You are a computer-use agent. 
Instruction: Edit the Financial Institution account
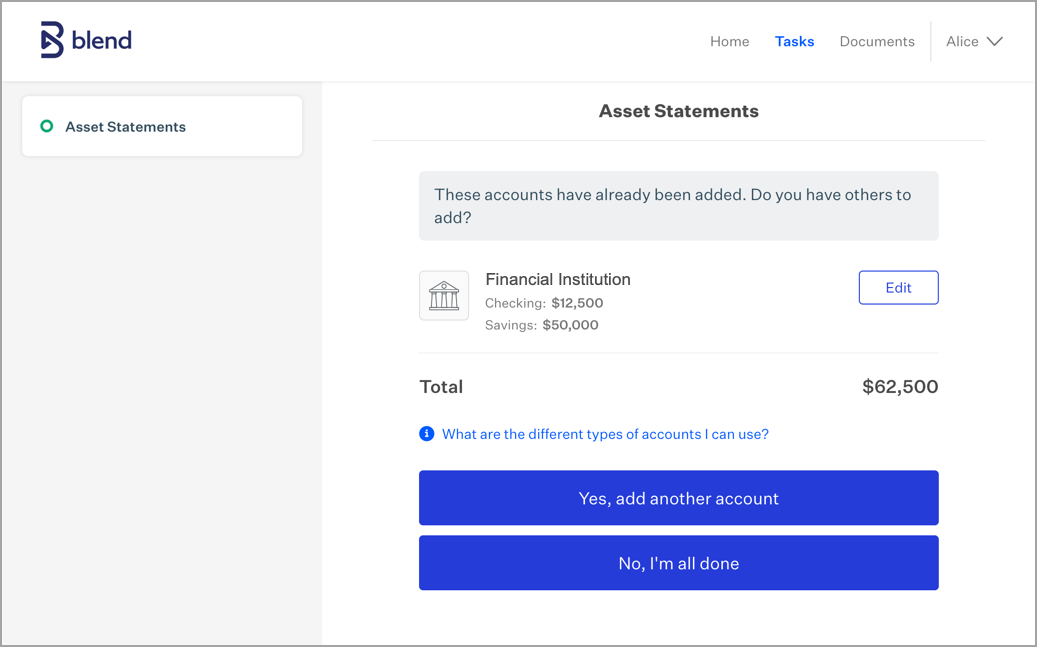click(x=898, y=288)
